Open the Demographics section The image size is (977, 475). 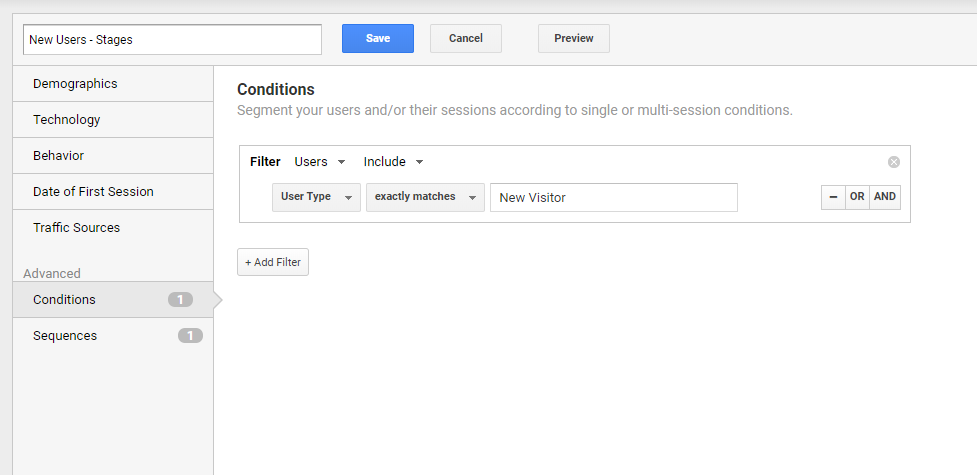point(113,84)
